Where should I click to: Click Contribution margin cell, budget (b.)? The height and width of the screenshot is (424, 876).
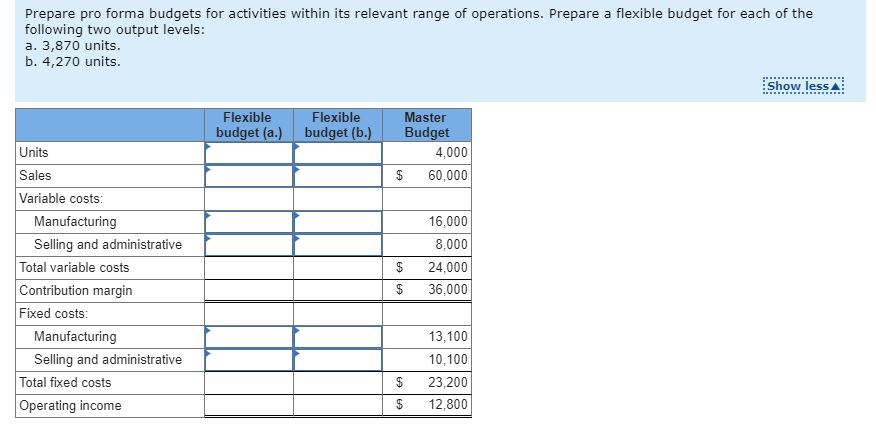coord(338,290)
